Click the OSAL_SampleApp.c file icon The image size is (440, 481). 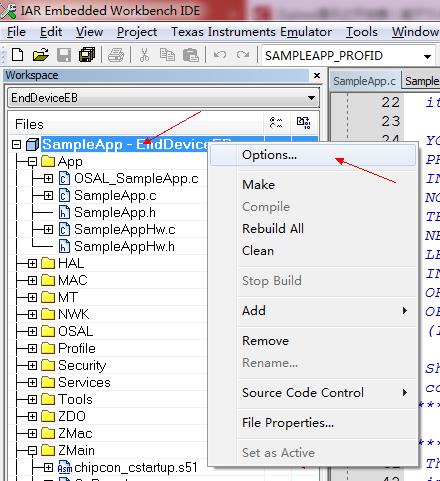pos(64,178)
